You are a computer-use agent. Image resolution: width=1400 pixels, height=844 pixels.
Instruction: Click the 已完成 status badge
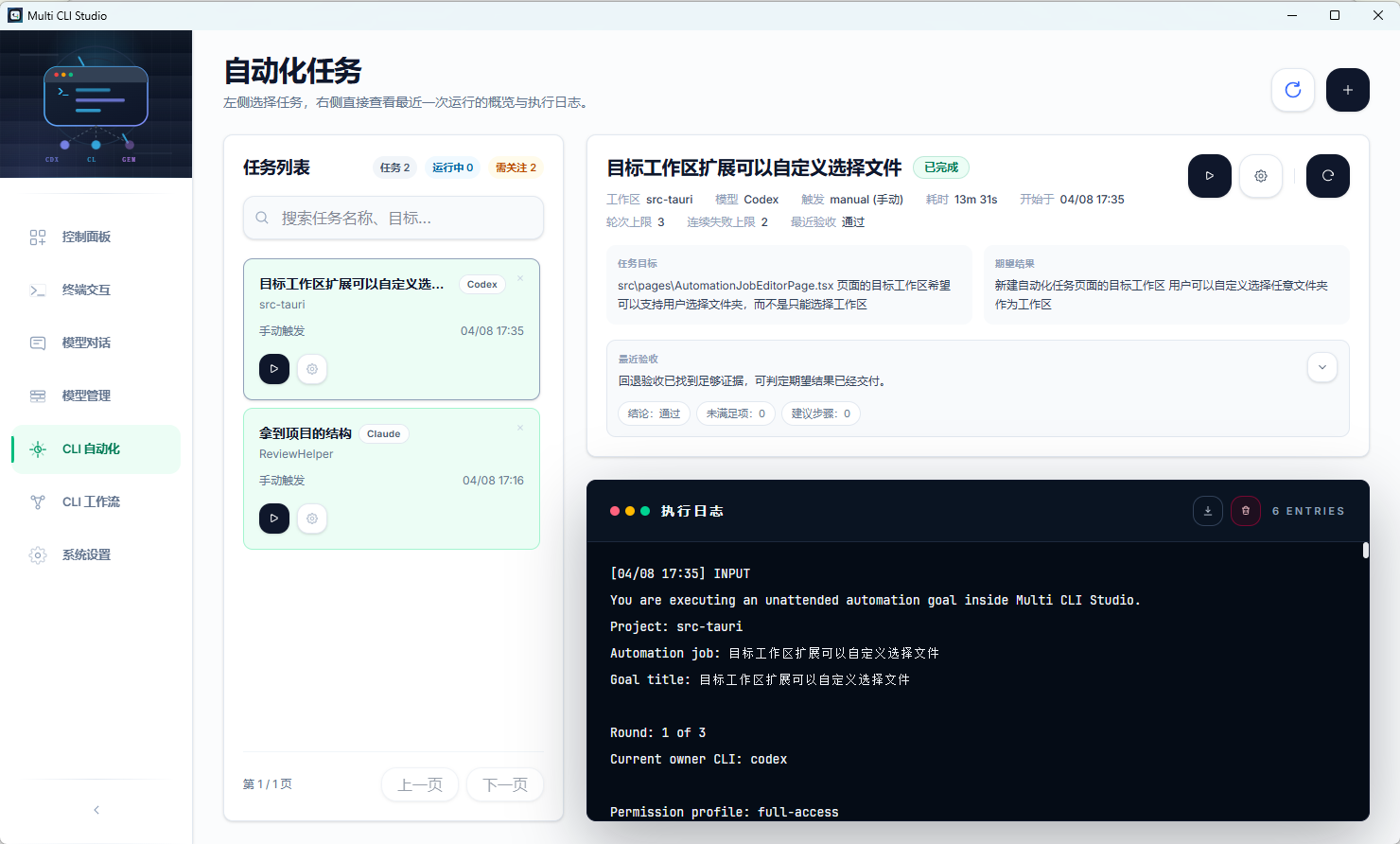941,167
